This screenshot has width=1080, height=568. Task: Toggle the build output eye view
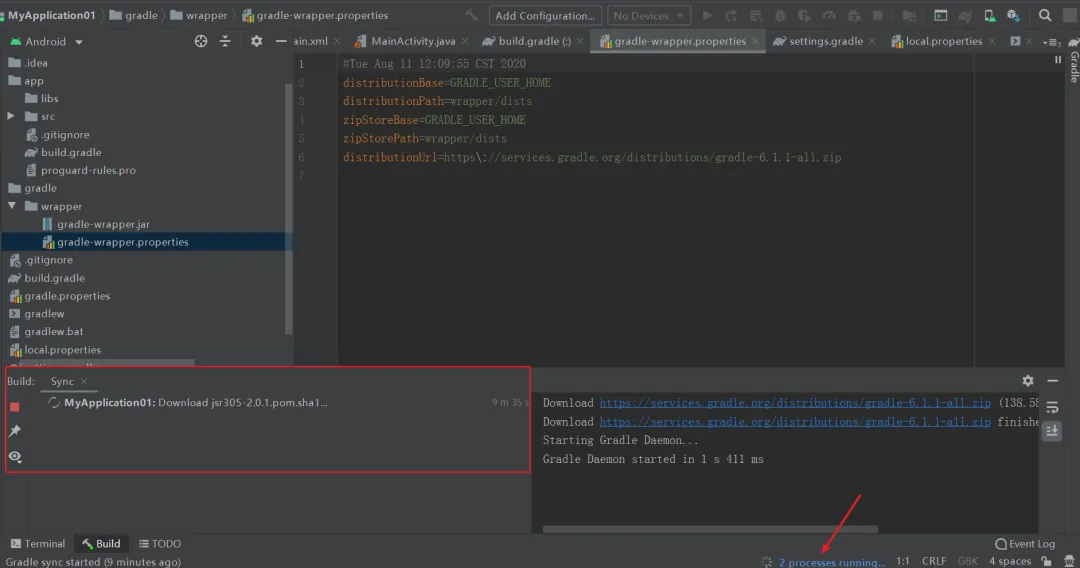14,456
